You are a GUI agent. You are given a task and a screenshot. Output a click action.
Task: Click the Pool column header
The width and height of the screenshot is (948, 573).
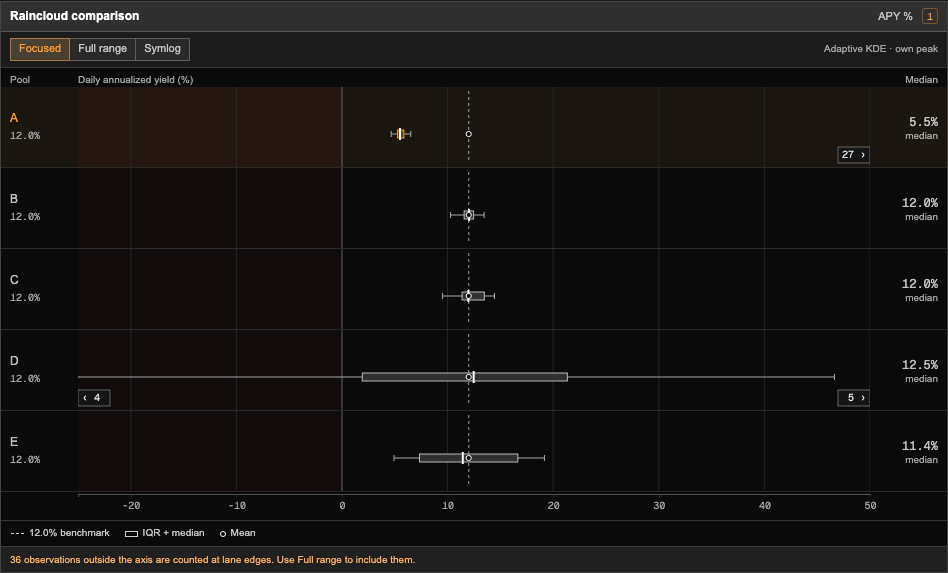point(20,80)
